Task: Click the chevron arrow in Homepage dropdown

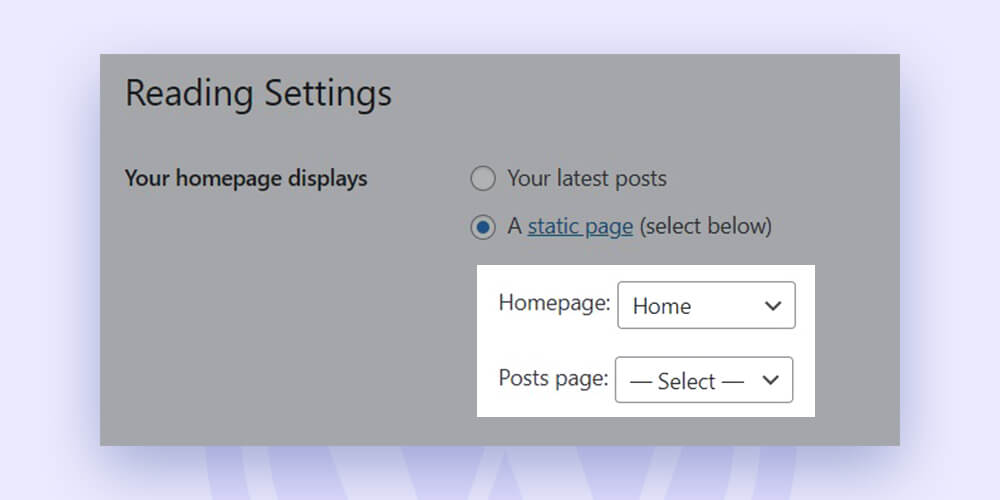Action: point(773,306)
